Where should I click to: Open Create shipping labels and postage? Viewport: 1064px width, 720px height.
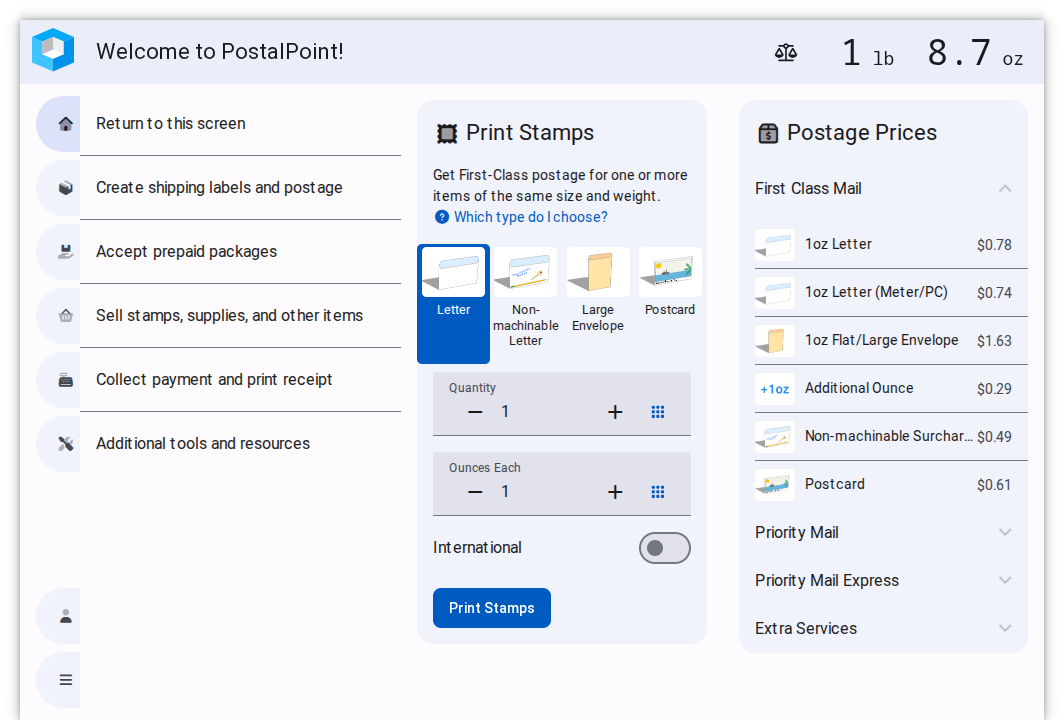(x=220, y=188)
